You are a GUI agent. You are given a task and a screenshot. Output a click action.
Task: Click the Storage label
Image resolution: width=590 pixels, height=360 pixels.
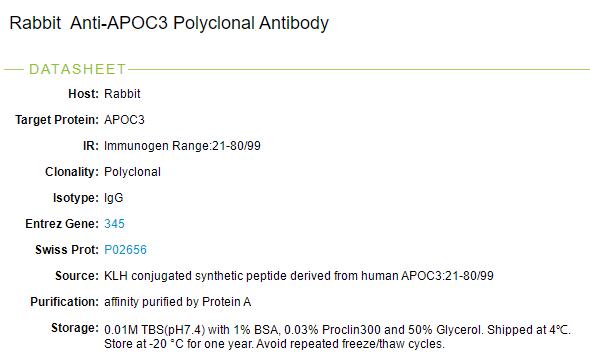[x=75, y=328]
